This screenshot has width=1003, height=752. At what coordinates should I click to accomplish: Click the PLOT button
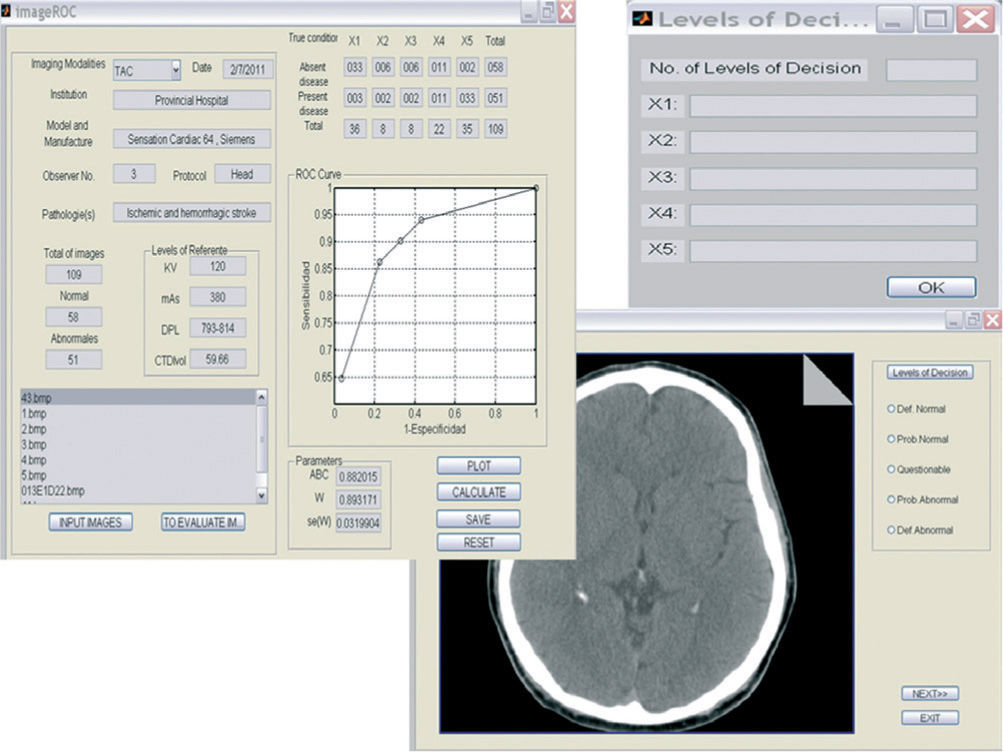[x=478, y=466]
